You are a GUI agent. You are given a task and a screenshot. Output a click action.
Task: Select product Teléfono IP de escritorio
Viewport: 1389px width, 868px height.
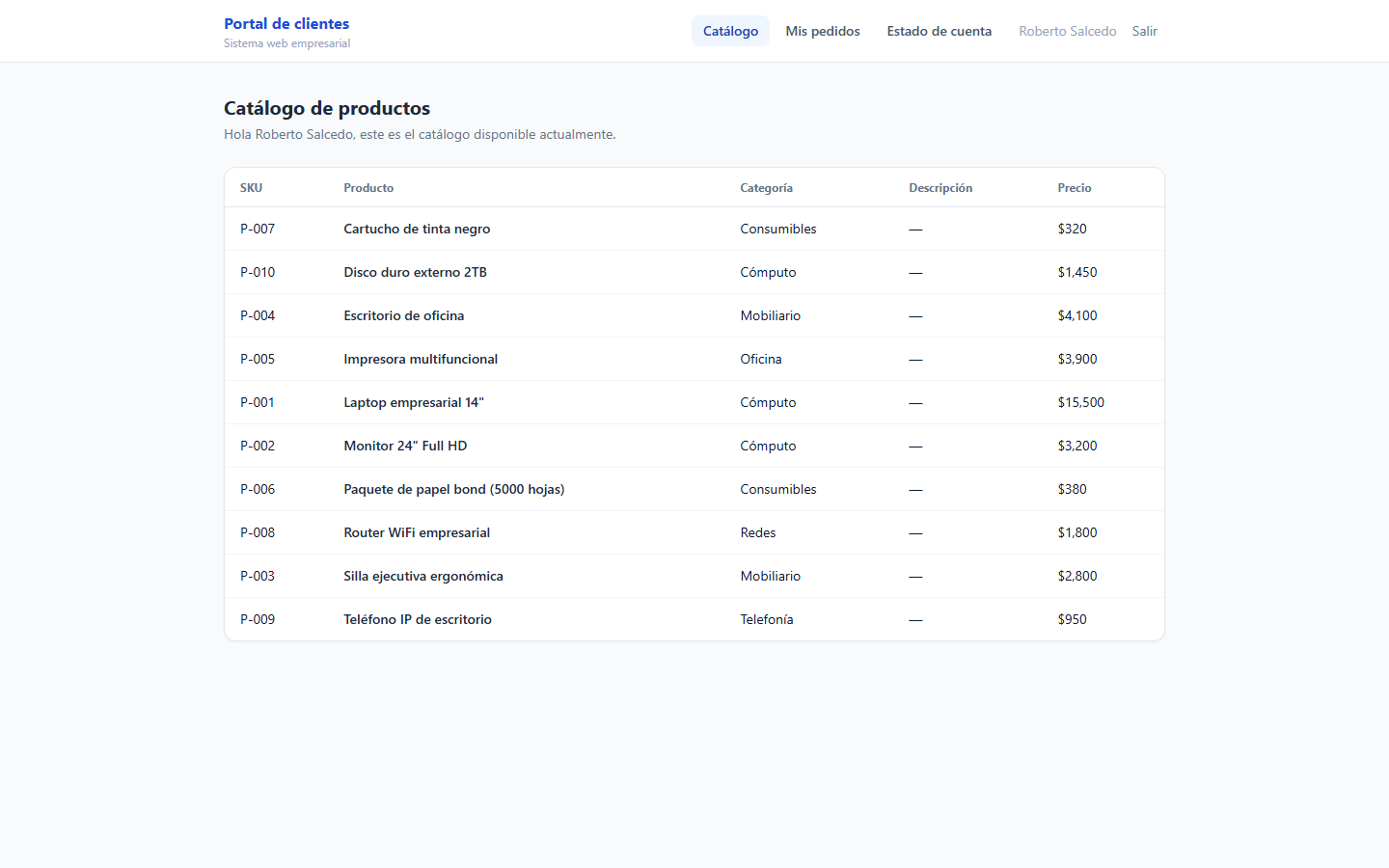(x=418, y=619)
